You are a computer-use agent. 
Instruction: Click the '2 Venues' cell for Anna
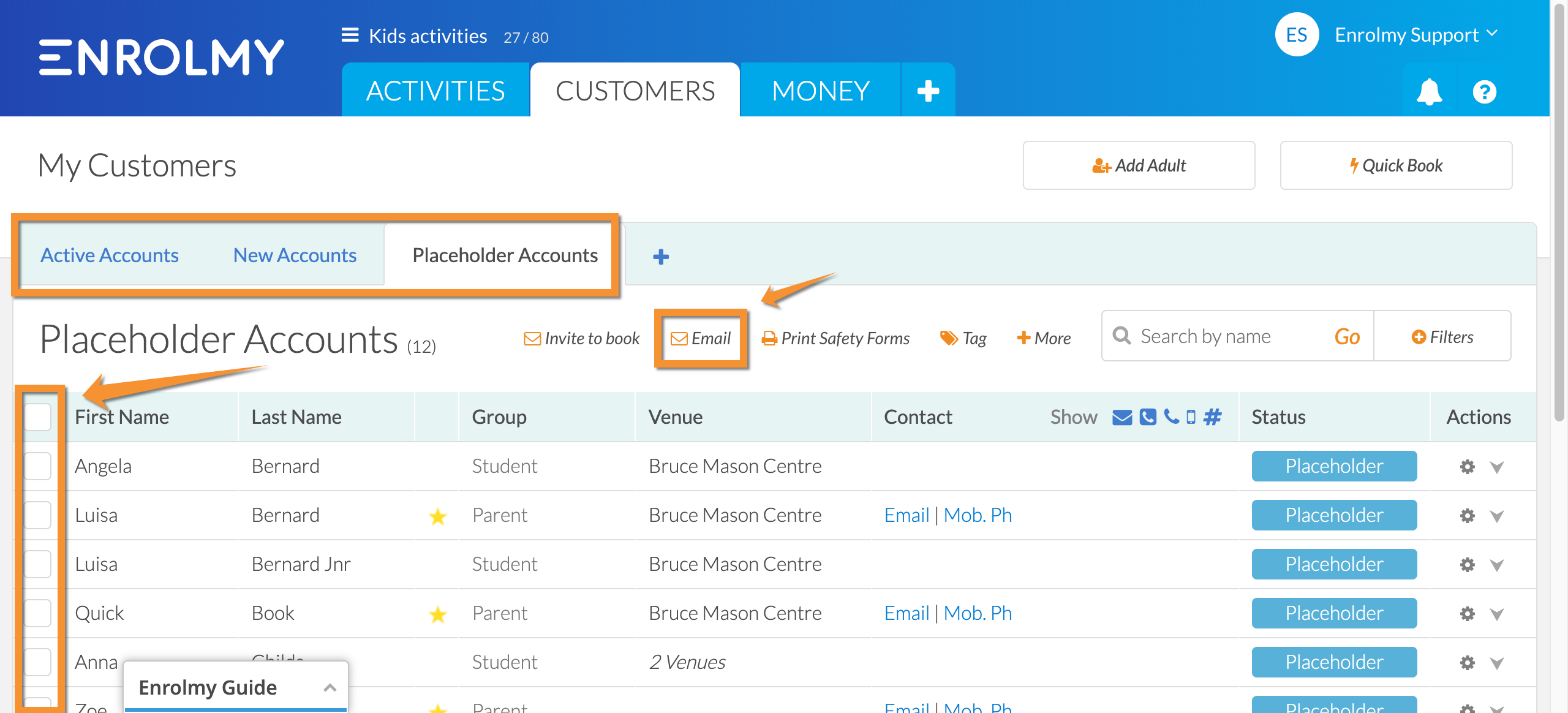point(687,662)
